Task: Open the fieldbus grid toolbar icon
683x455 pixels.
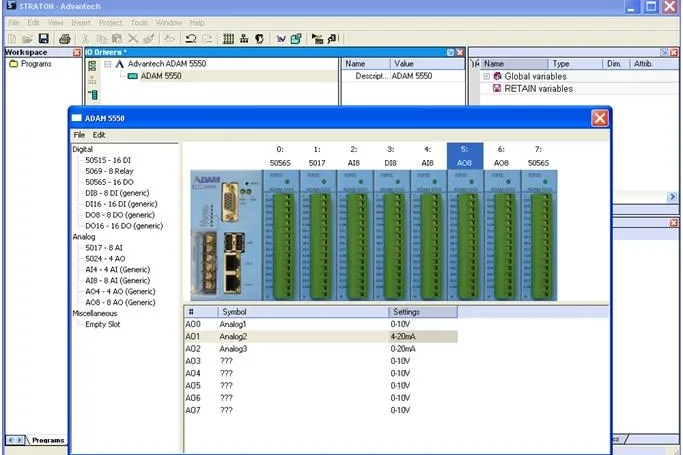Action: point(228,39)
